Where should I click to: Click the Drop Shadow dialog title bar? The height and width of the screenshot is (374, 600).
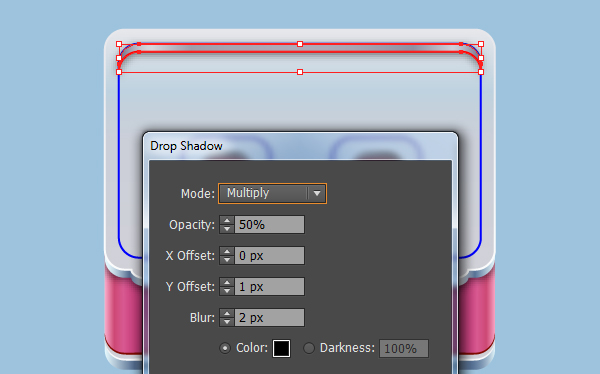tap(300, 146)
